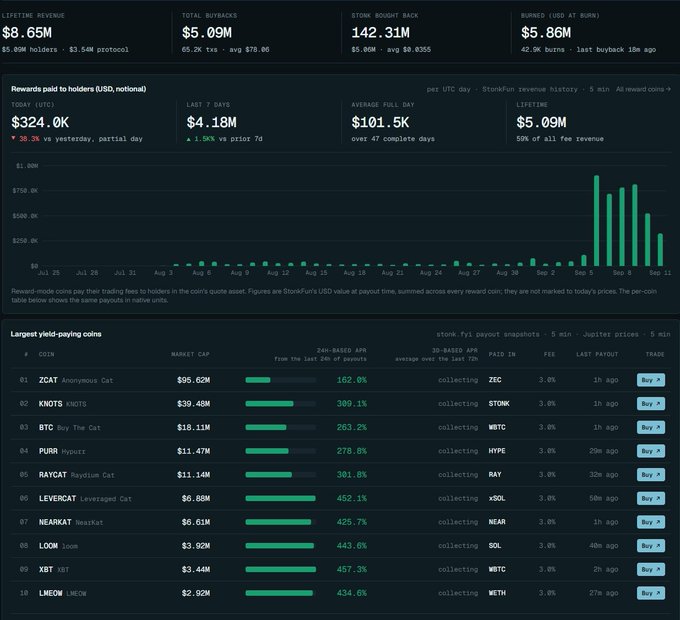Click the $750.0K chart axis label
This screenshot has height=620, width=680.
[x=25, y=191]
